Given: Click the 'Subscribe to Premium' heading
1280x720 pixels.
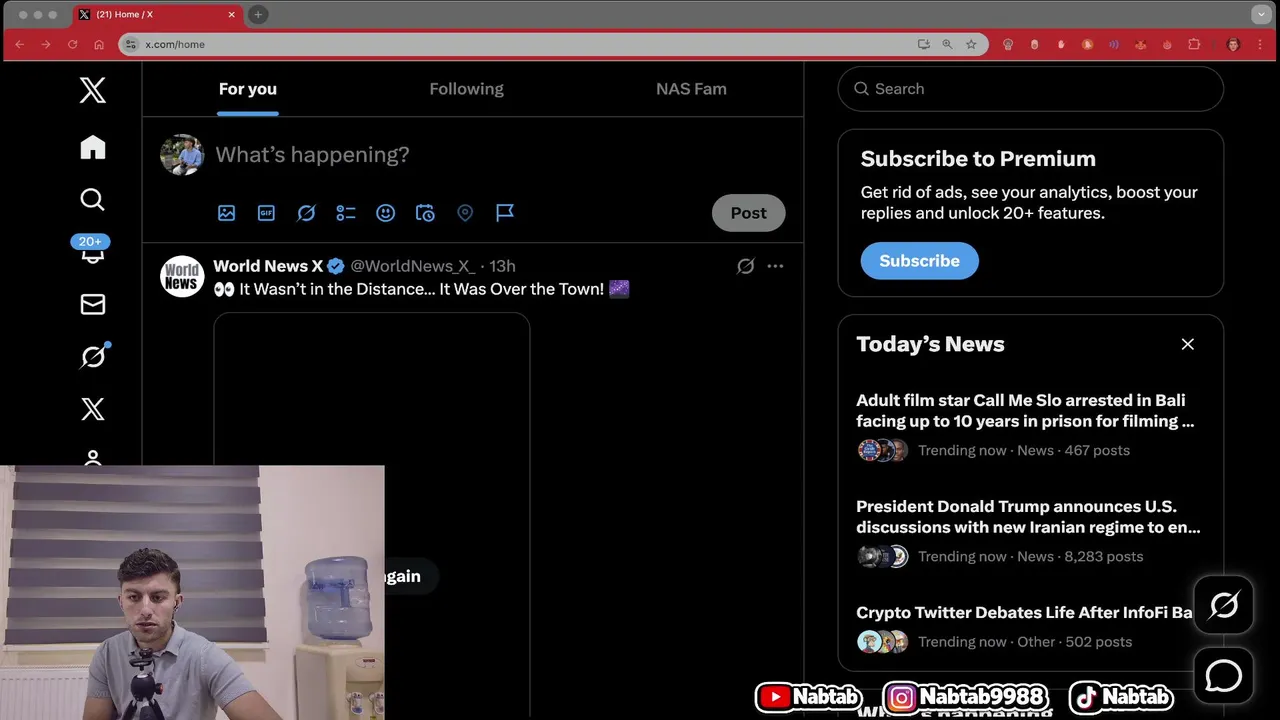Looking at the screenshot, I should click(x=978, y=159).
